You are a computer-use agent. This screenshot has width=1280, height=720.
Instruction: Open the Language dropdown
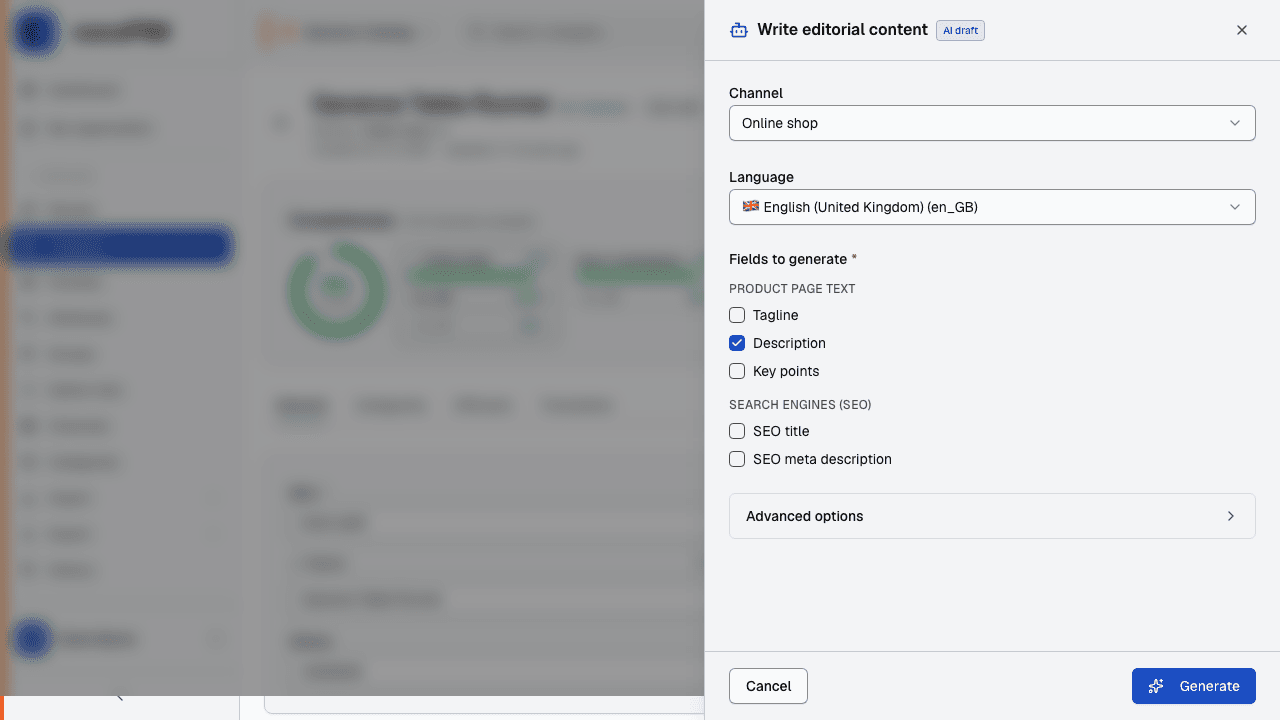pyautogui.click(x=992, y=207)
